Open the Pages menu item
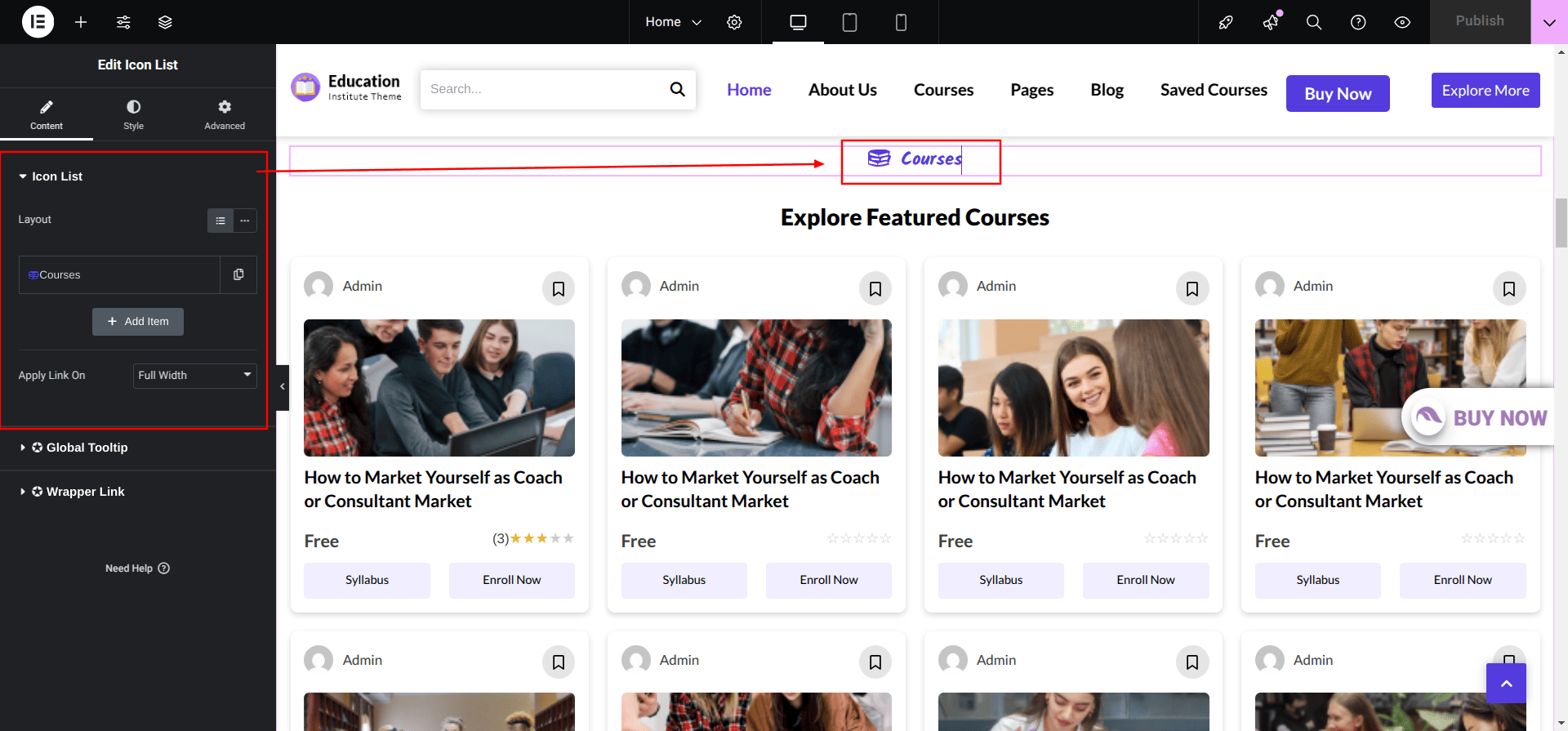This screenshot has height=731, width=1568. pyautogui.click(x=1032, y=90)
